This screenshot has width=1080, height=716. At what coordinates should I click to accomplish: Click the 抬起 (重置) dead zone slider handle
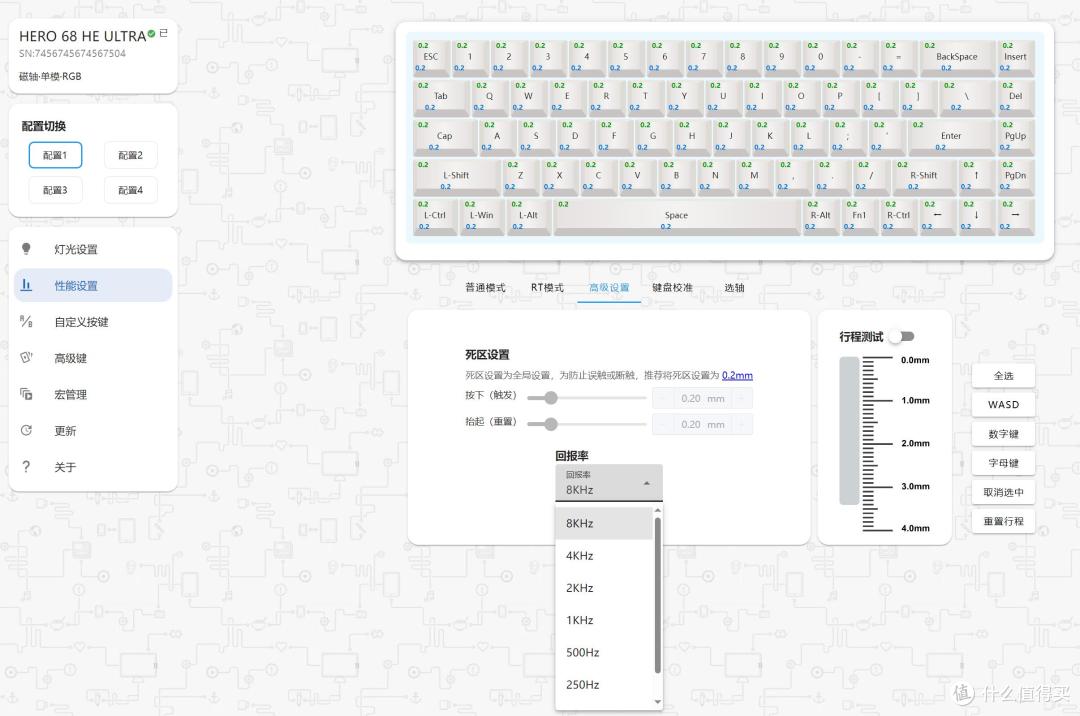coord(550,424)
